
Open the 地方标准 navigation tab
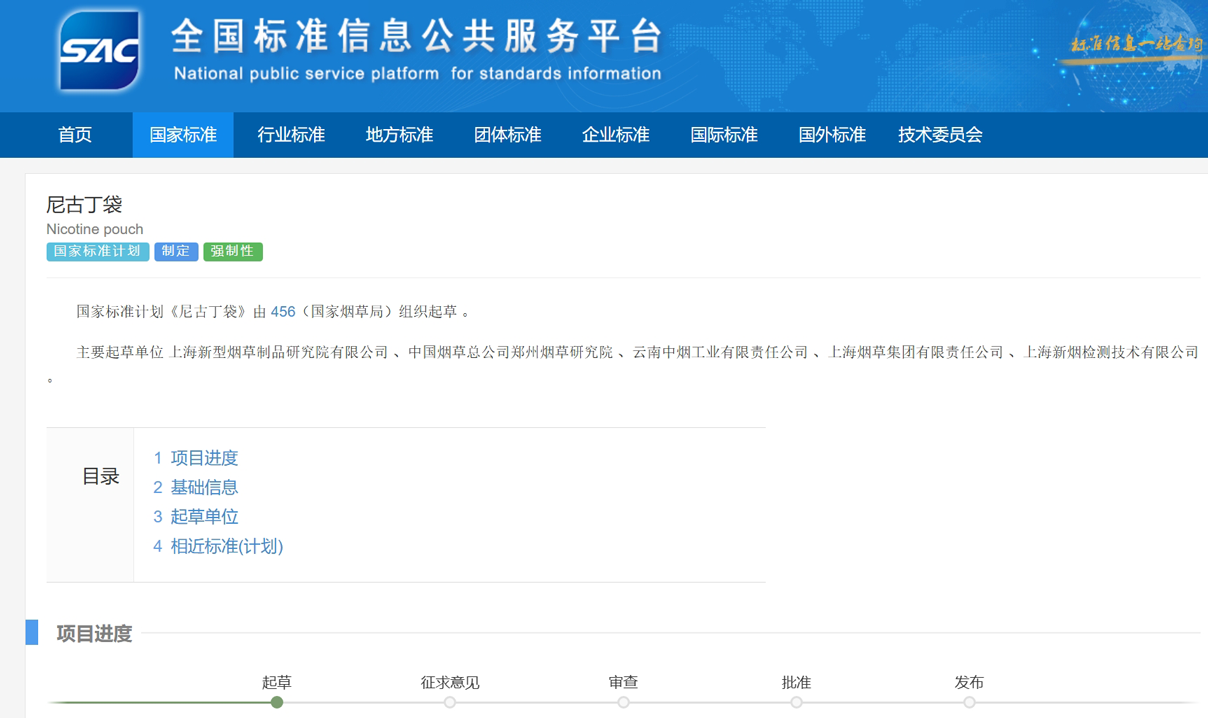coord(399,135)
